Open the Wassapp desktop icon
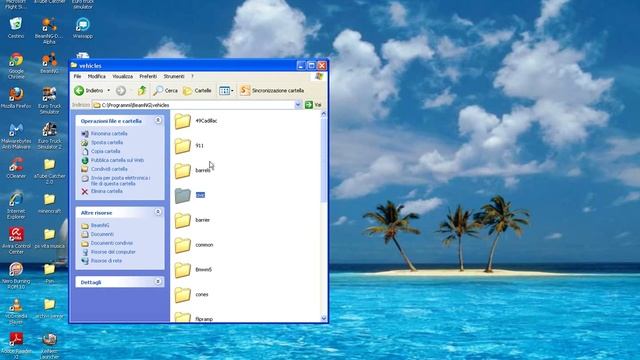 click(83, 28)
